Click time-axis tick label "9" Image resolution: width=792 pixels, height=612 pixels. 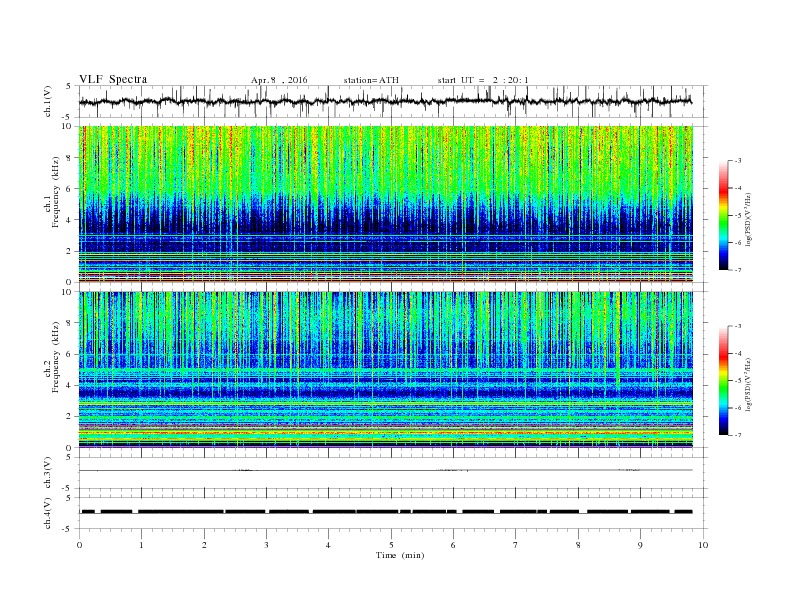click(x=640, y=545)
